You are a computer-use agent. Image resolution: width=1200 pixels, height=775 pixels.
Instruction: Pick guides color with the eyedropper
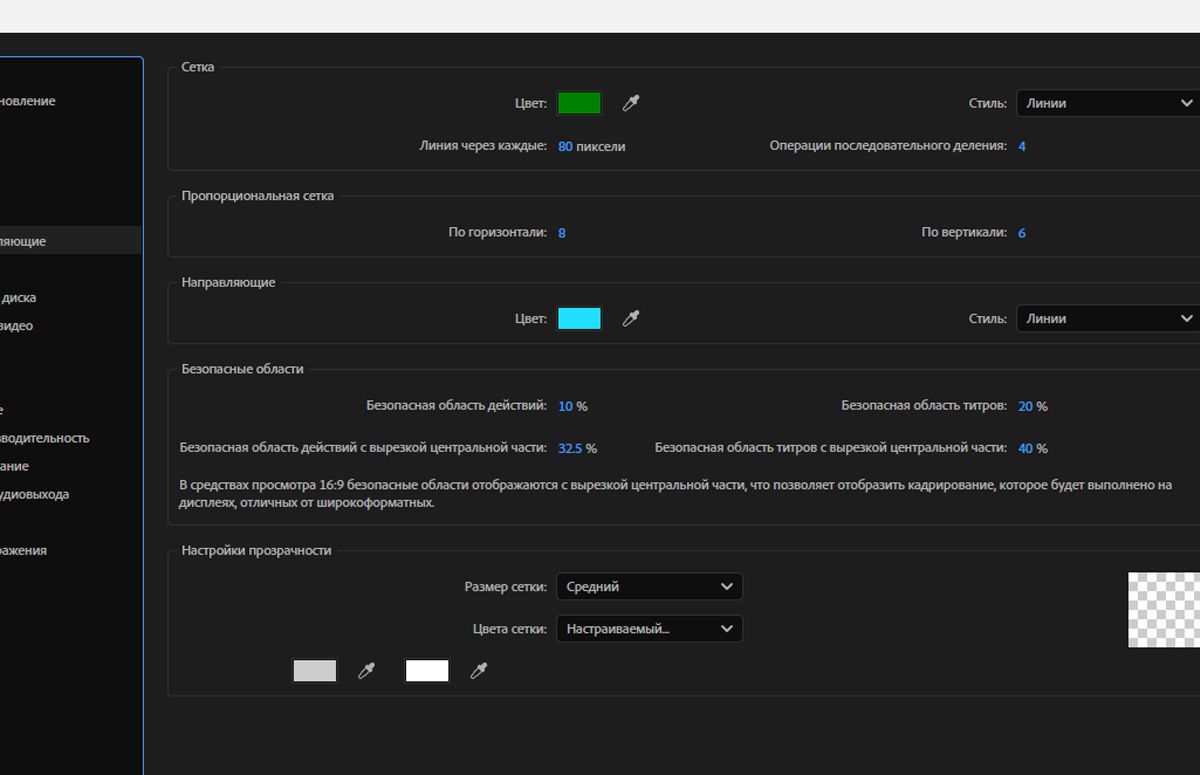tap(631, 318)
